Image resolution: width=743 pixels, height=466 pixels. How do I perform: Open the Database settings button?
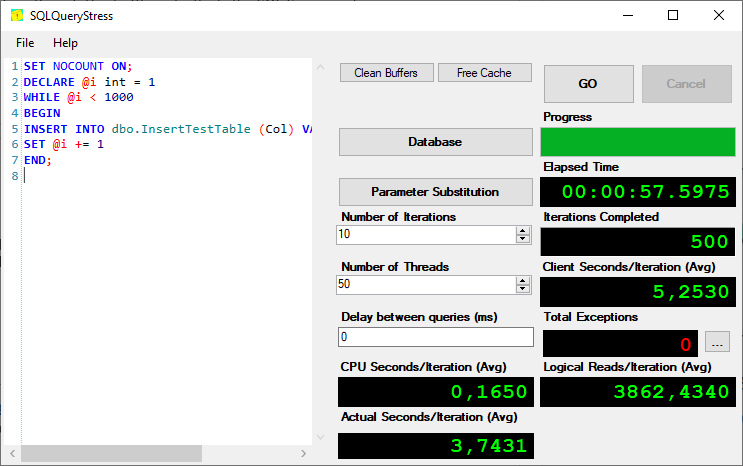pyautogui.click(x=435, y=142)
